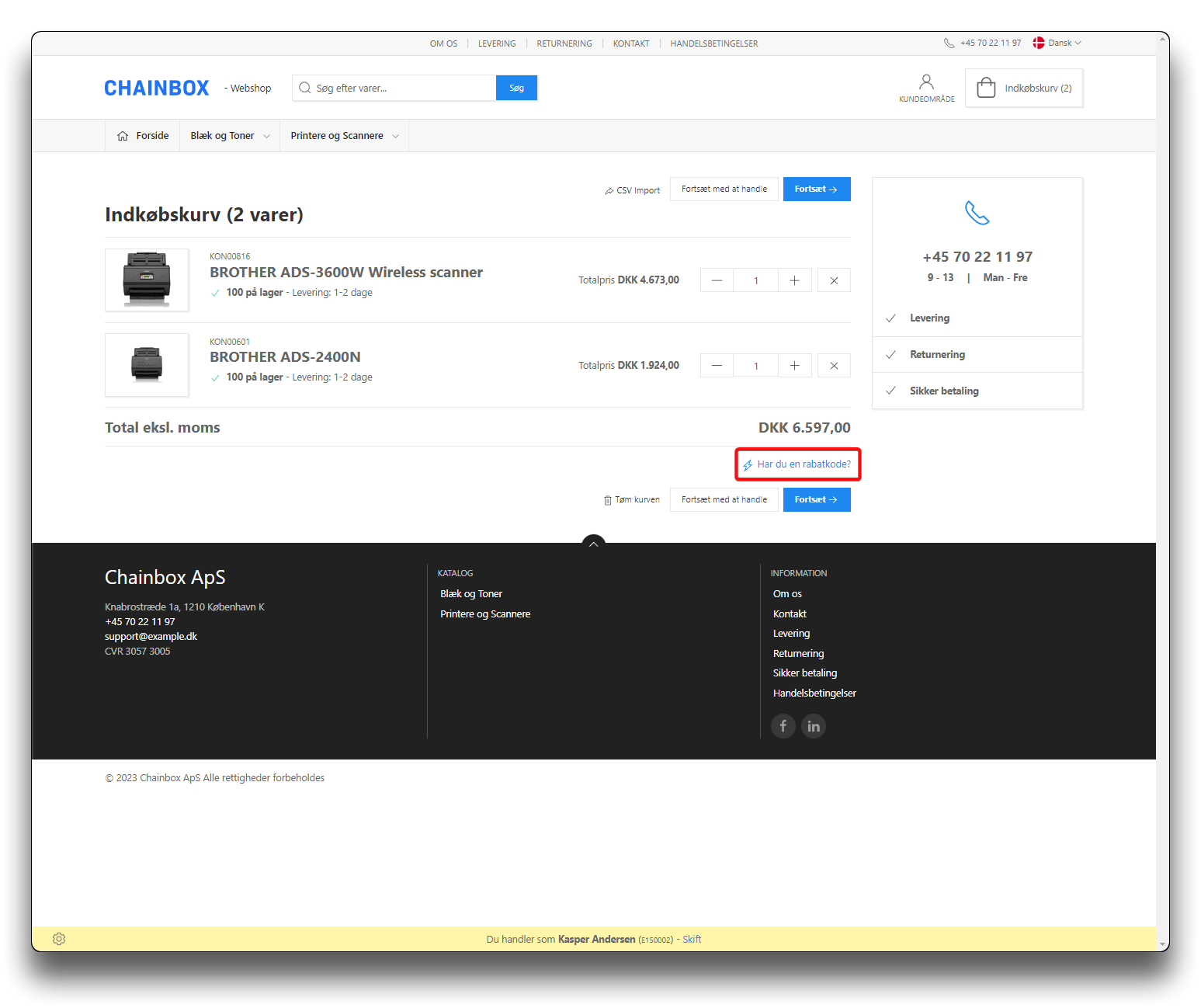Open the customer area user icon

[926, 82]
